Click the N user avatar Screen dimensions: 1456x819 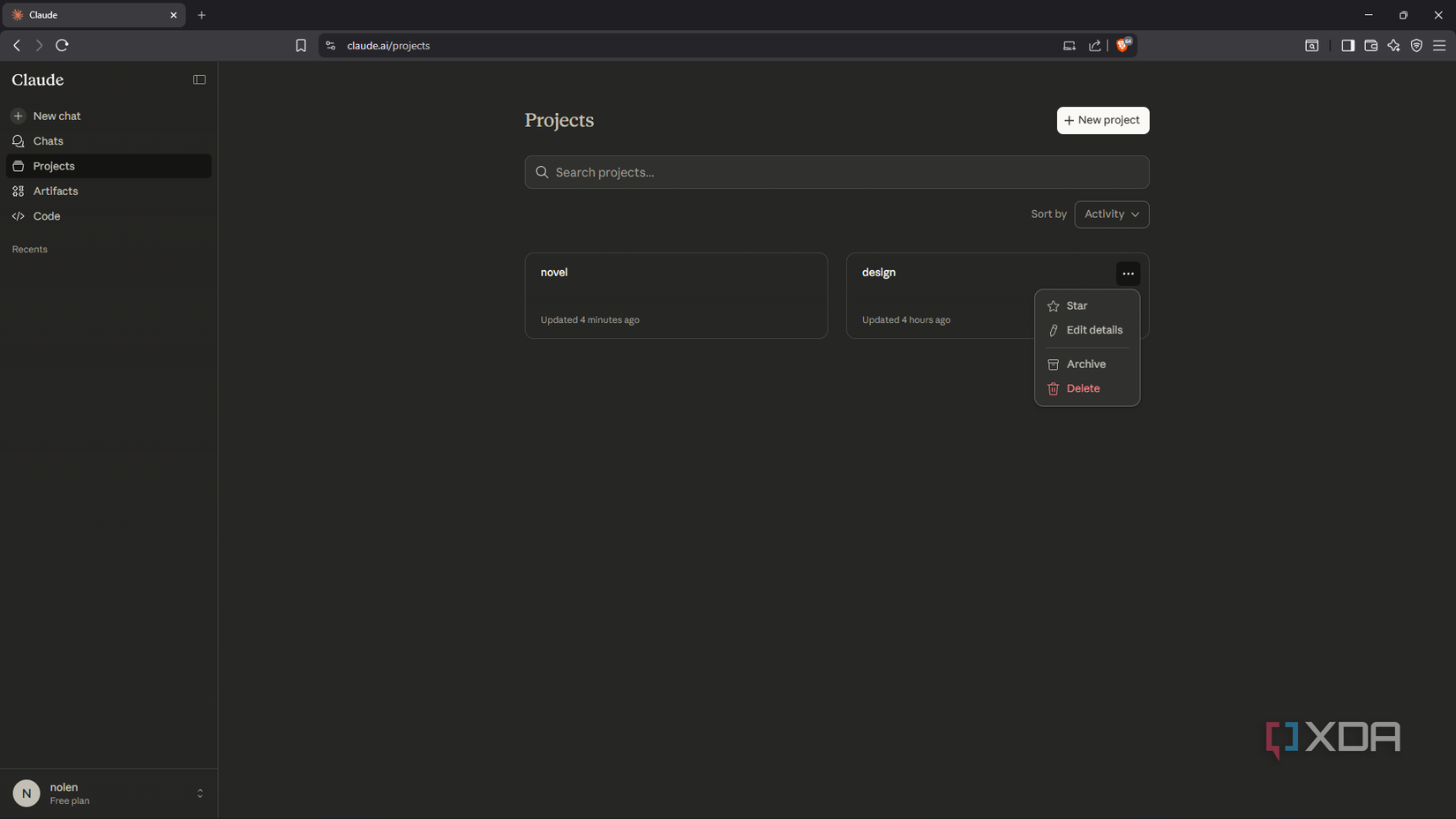[26, 793]
